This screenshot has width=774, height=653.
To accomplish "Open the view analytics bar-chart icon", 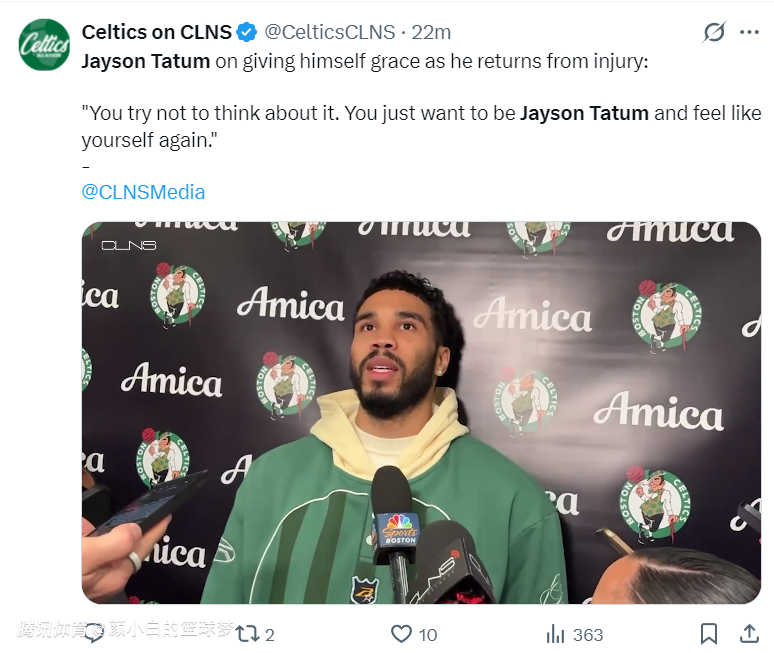I will pos(556,634).
